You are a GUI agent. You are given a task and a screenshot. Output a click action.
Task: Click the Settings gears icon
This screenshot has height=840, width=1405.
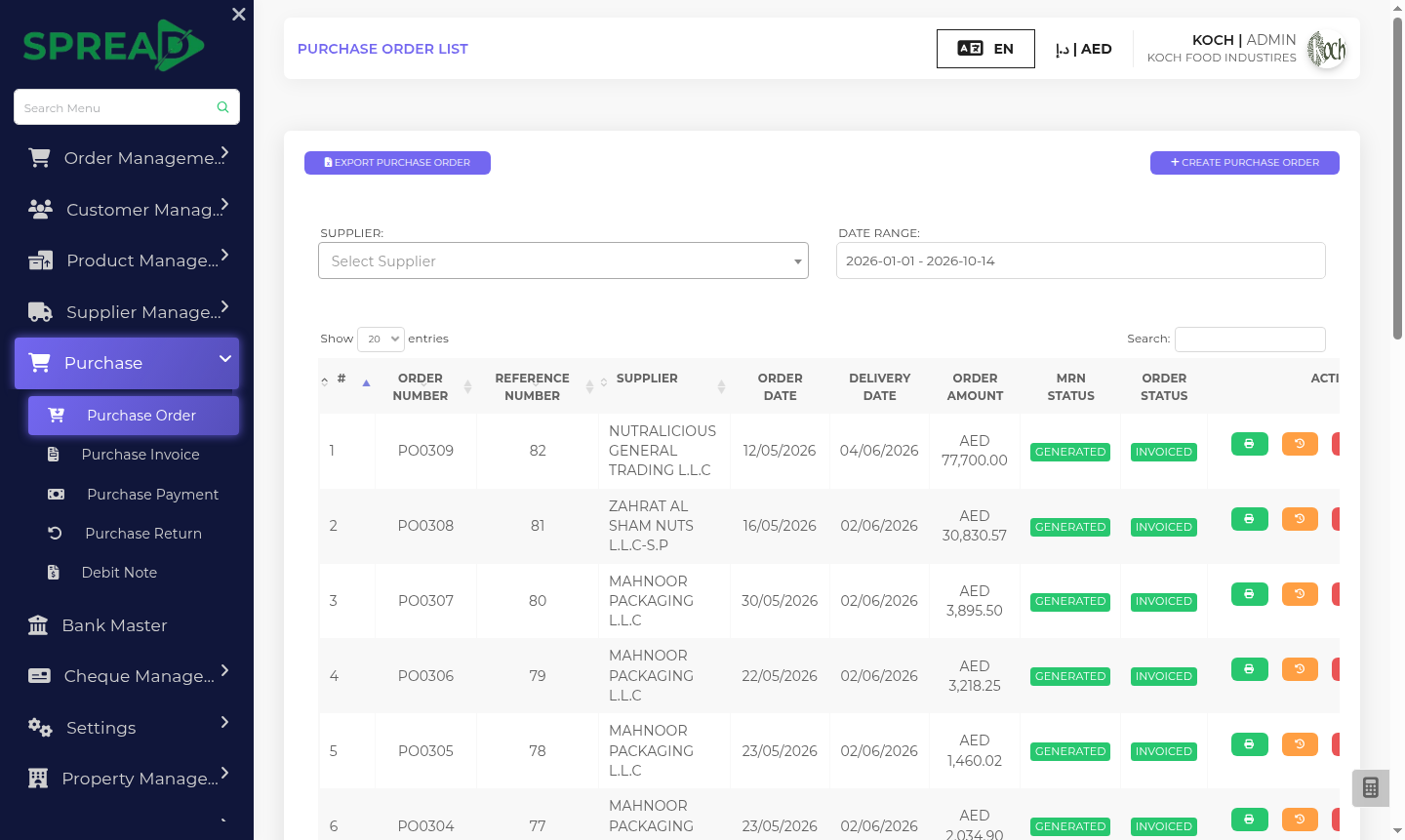pyautogui.click(x=40, y=728)
